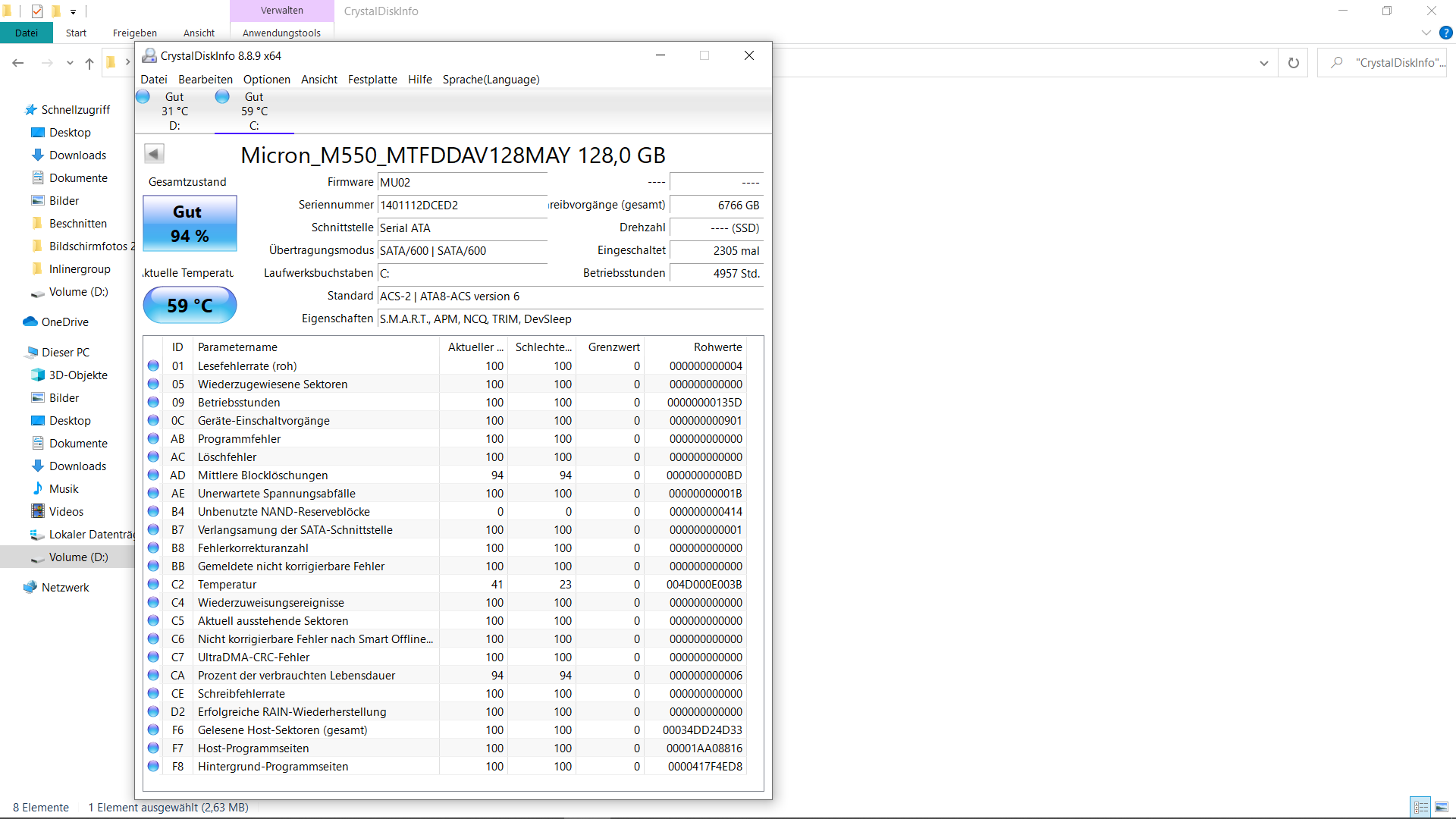This screenshot has width=1456, height=819.
Task: Click Parametername column header
Action: click(316, 347)
